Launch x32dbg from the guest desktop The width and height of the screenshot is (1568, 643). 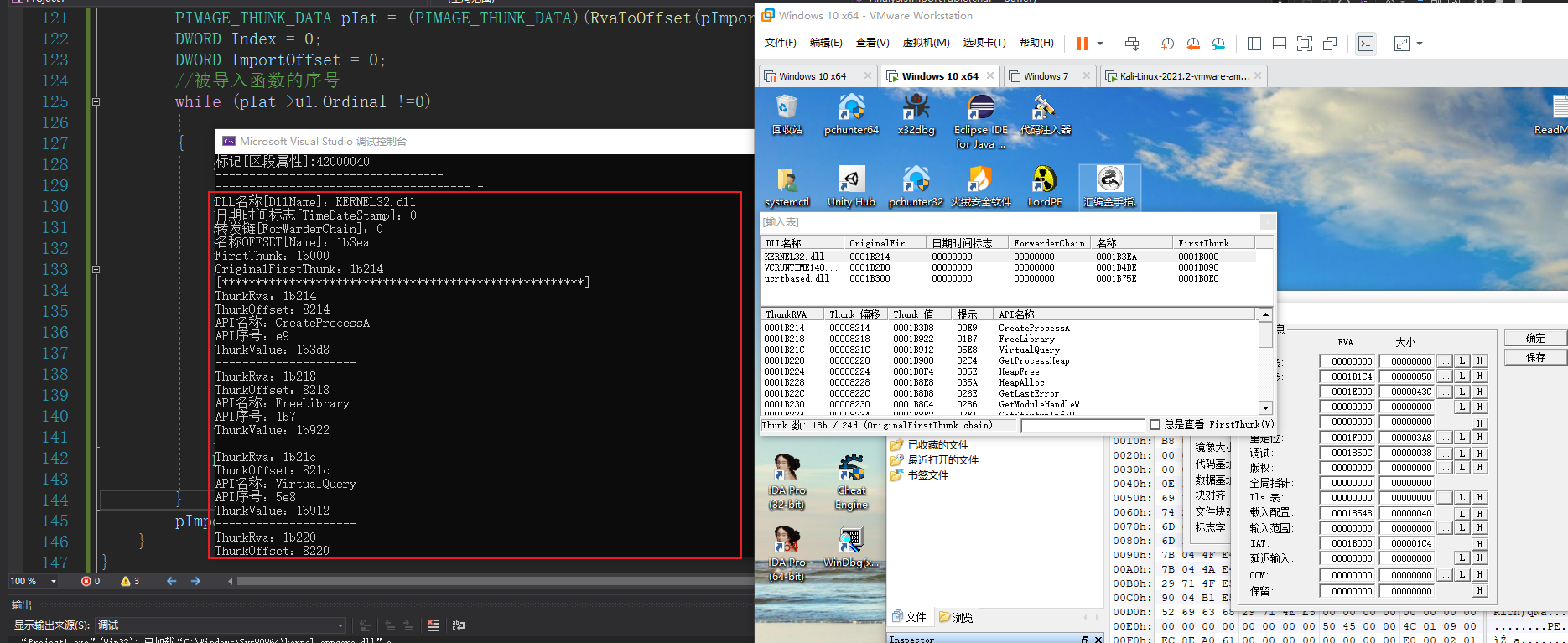point(916,114)
